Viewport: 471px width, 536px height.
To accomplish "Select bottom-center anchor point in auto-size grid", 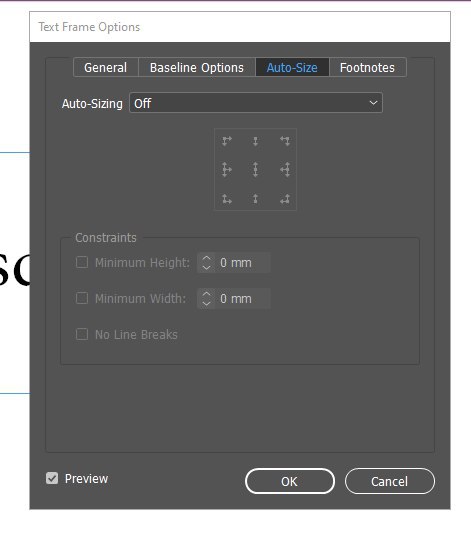I will [255, 199].
